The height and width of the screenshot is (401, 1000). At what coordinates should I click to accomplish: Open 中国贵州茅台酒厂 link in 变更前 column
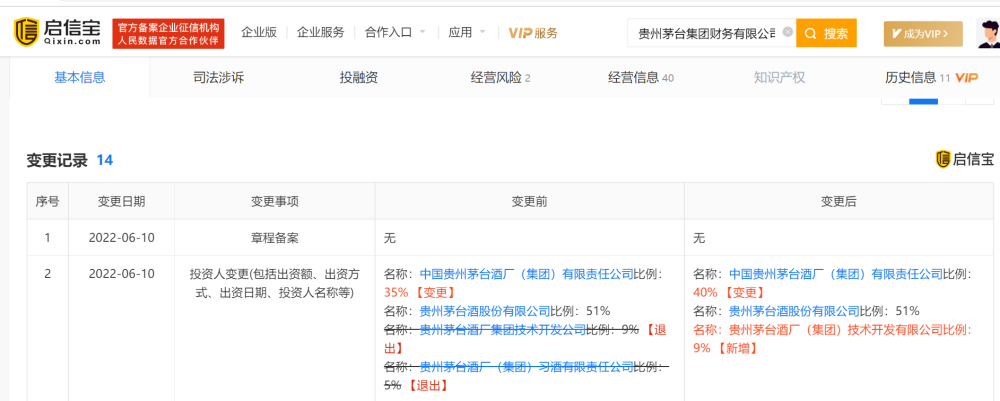coord(526,275)
